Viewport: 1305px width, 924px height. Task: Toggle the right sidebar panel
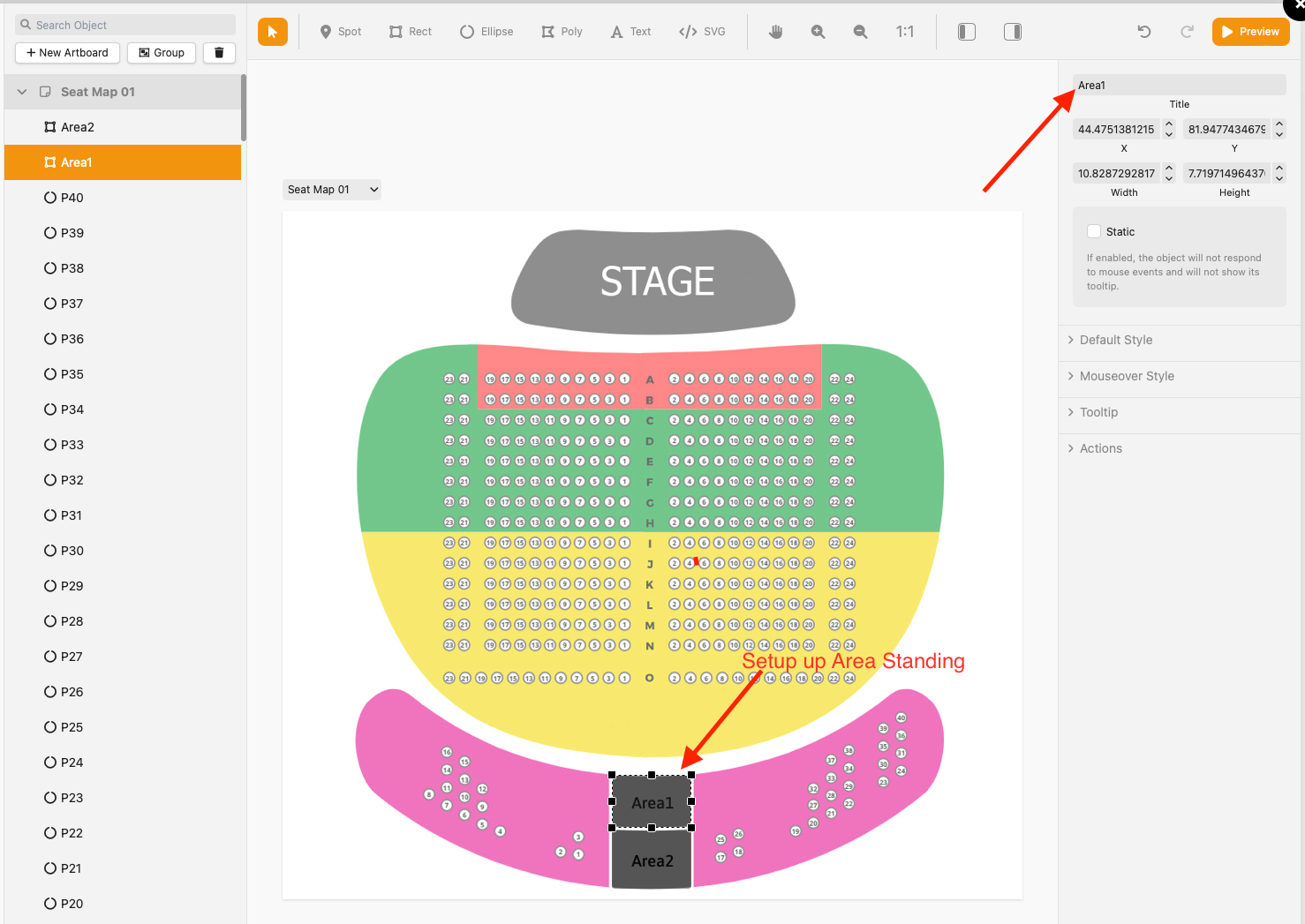pos(1013,32)
